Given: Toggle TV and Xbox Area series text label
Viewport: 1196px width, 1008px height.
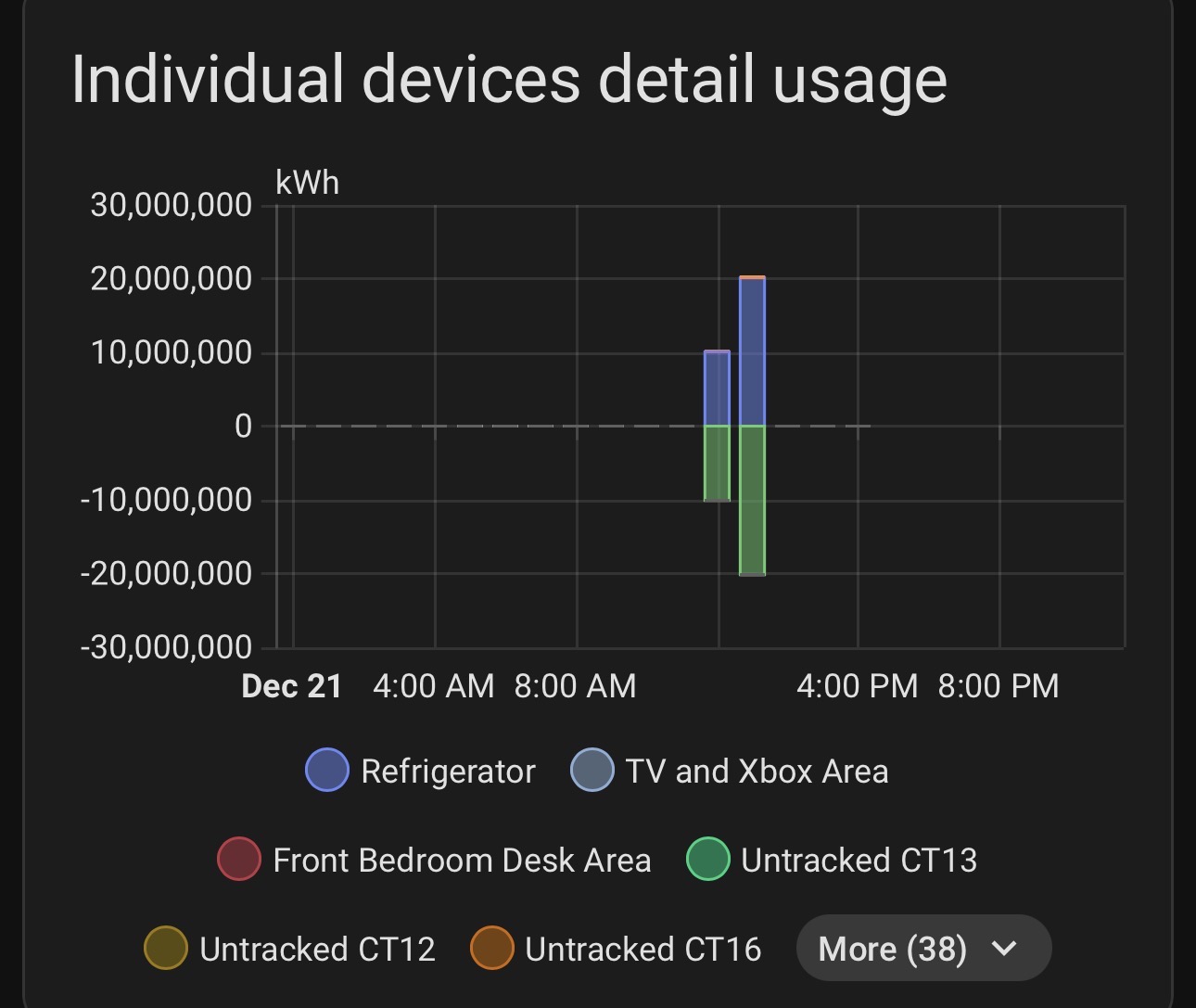Looking at the screenshot, I should coord(757,772).
